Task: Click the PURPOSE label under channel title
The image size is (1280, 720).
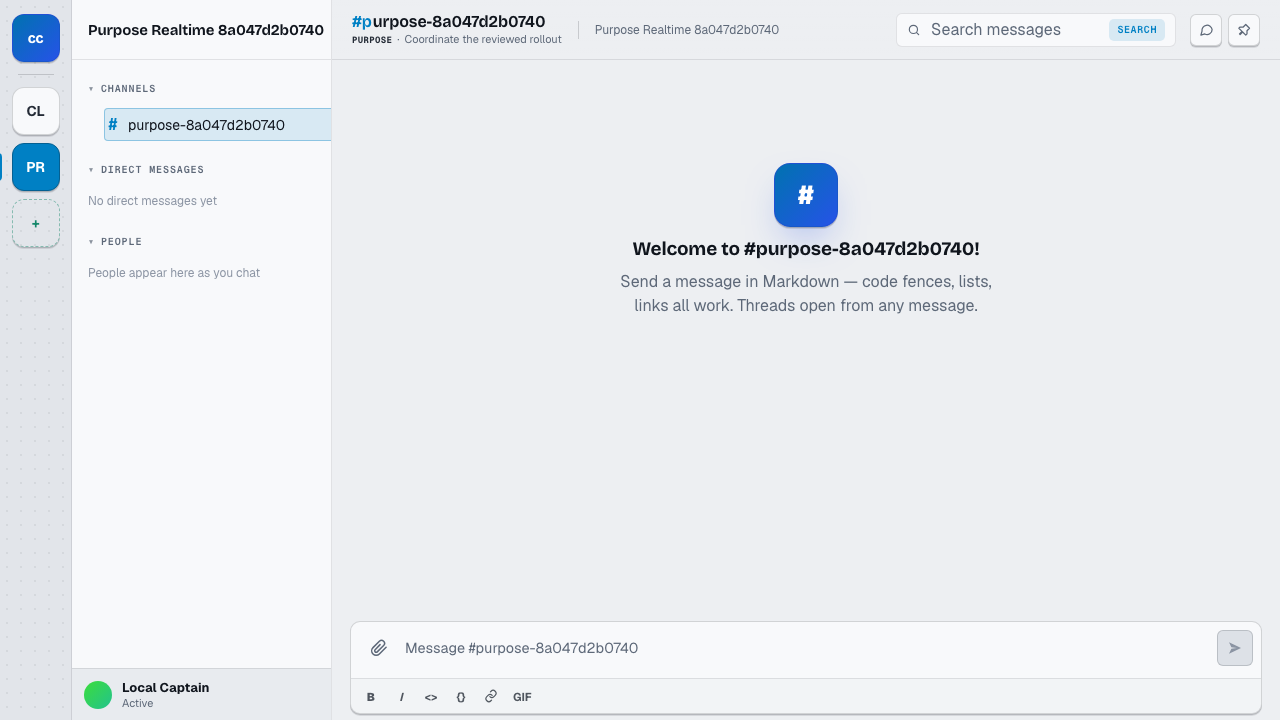Action: (372, 40)
